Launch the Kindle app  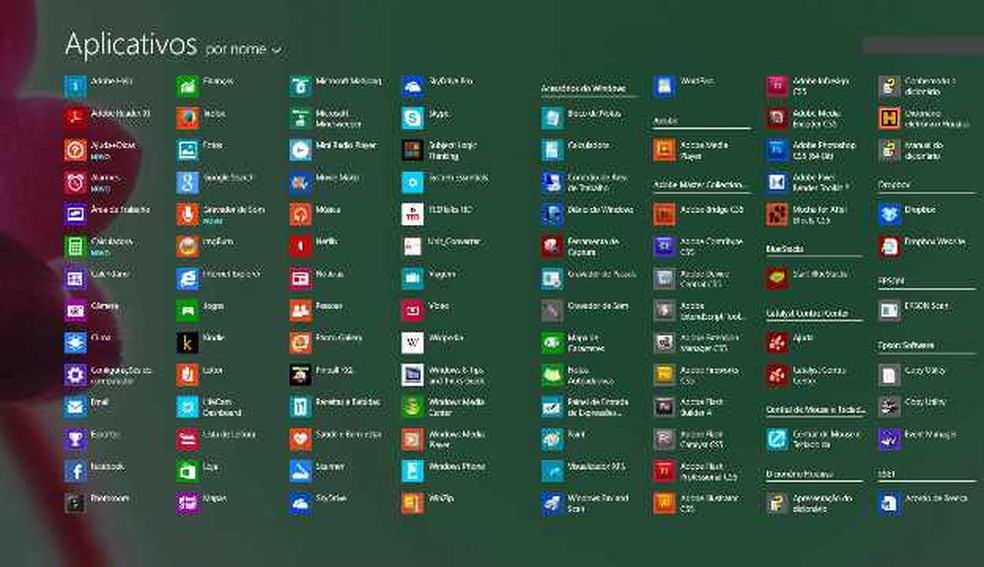coord(201,342)
